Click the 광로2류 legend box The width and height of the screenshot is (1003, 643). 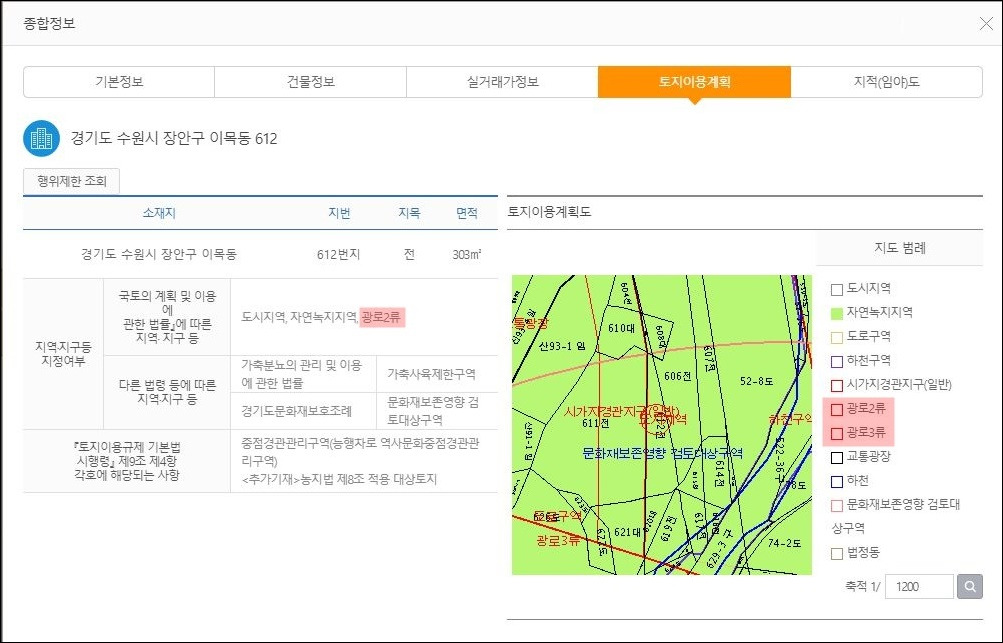[837, 409]
